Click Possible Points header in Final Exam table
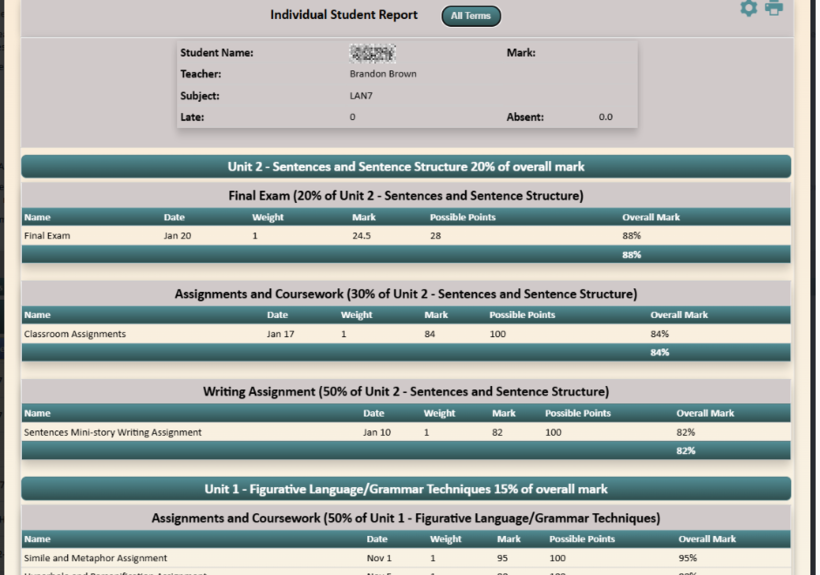The height and width of the screenshot is (575, 820). [462, 217]
